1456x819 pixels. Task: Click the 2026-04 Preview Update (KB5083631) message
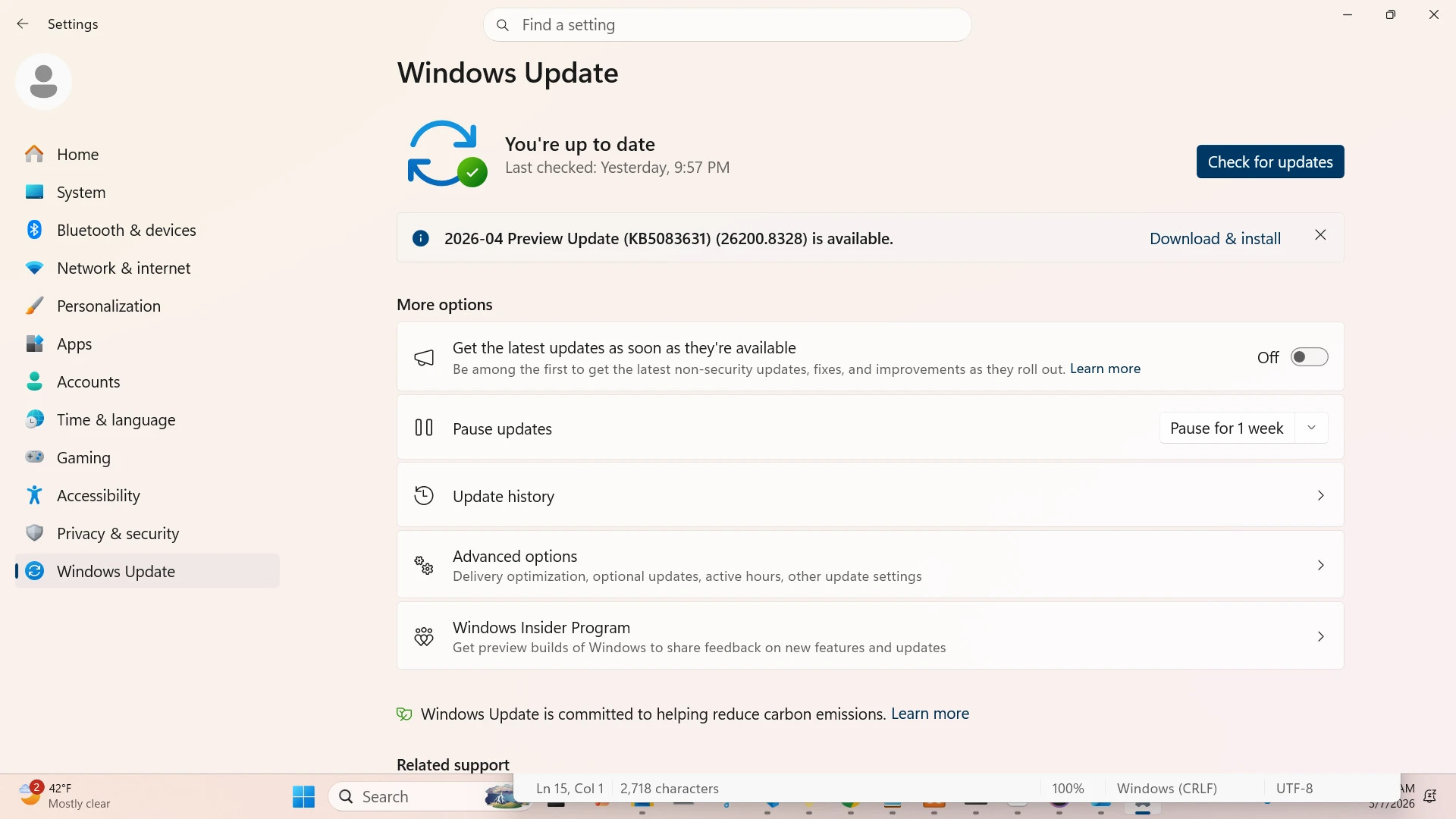[669, 238]
